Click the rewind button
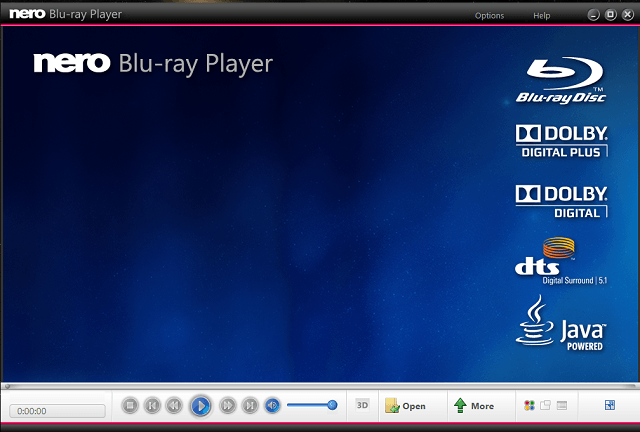This screenshot has height=432, width=640. [174, 405]
